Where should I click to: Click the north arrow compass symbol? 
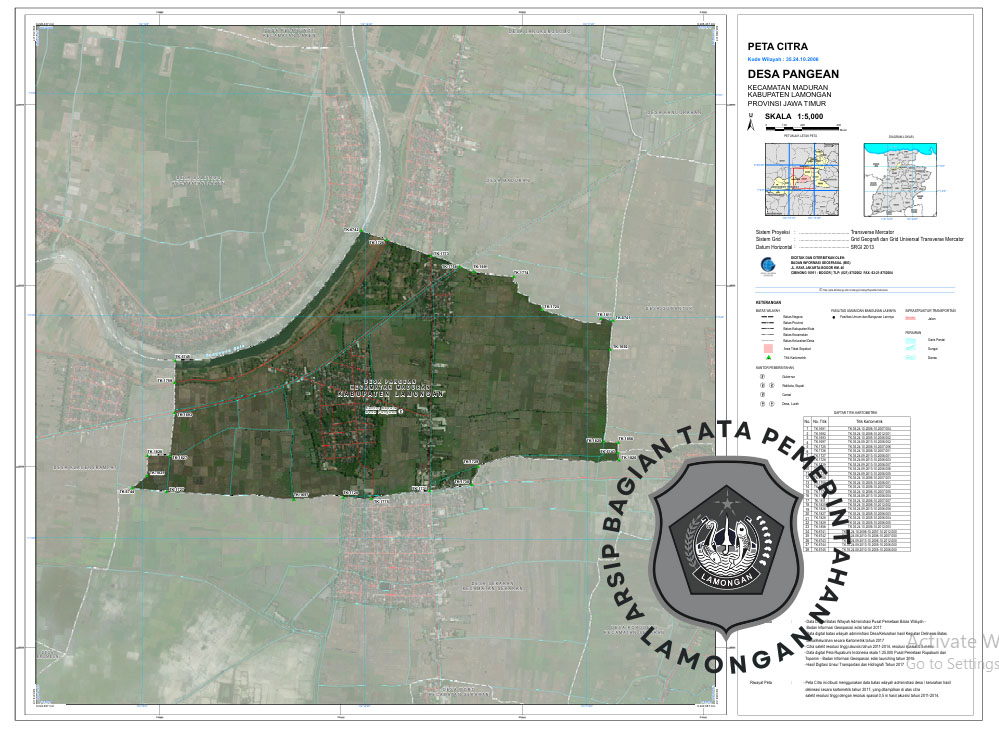[x=752, y=123]
